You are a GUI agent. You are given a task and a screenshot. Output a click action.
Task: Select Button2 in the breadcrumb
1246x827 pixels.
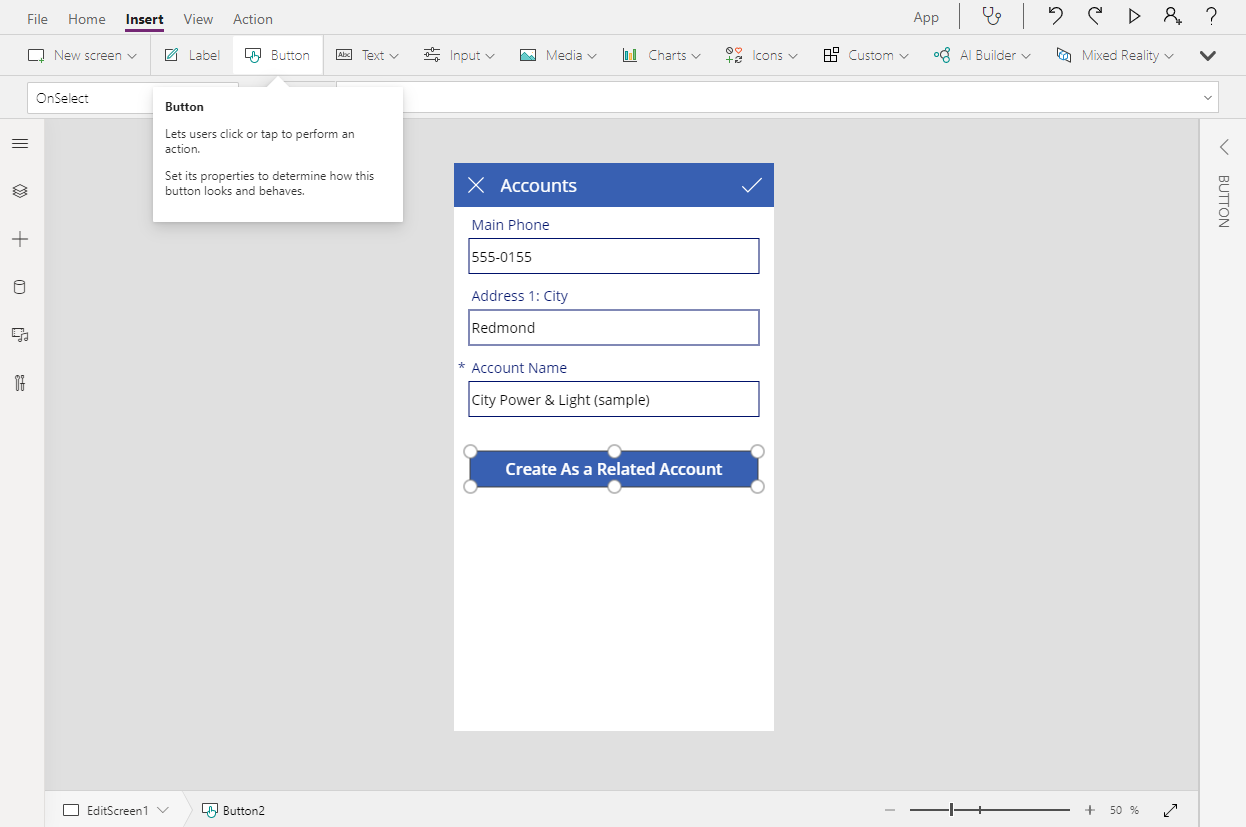pyautogui.click(x=234, y=810)
